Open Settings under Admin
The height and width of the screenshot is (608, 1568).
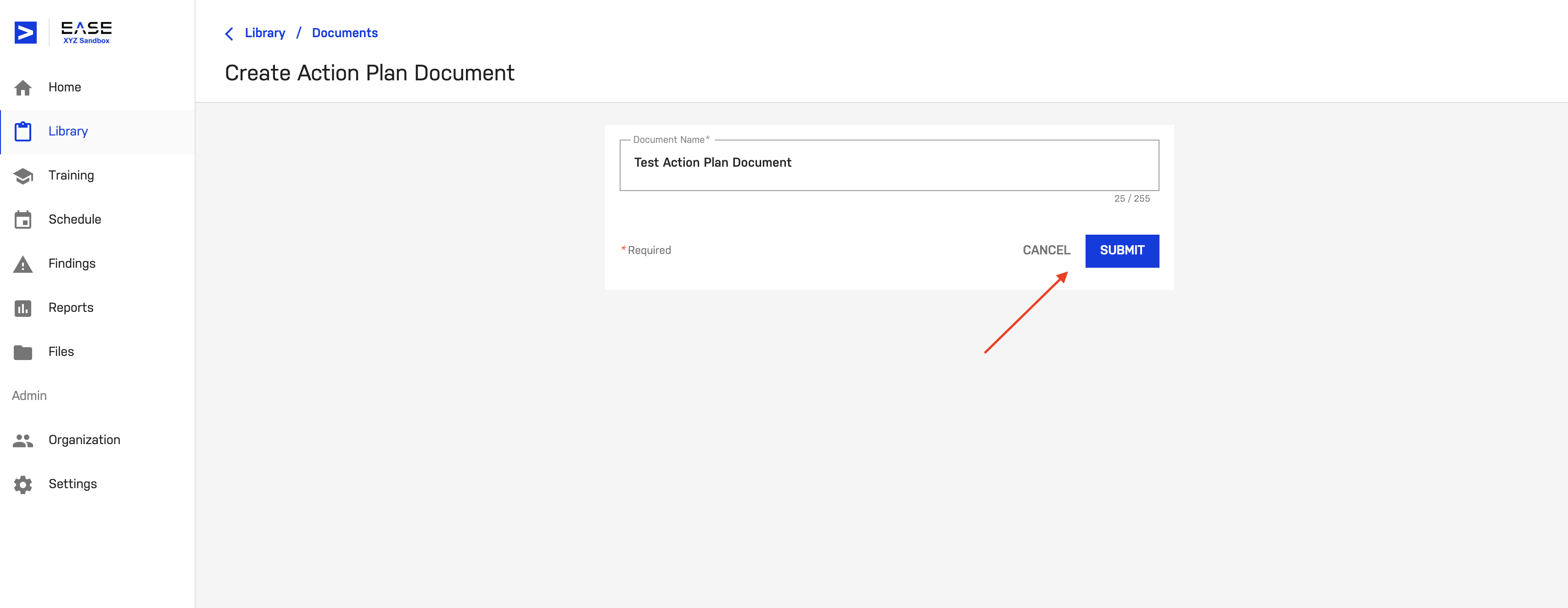tap(97, 484)
